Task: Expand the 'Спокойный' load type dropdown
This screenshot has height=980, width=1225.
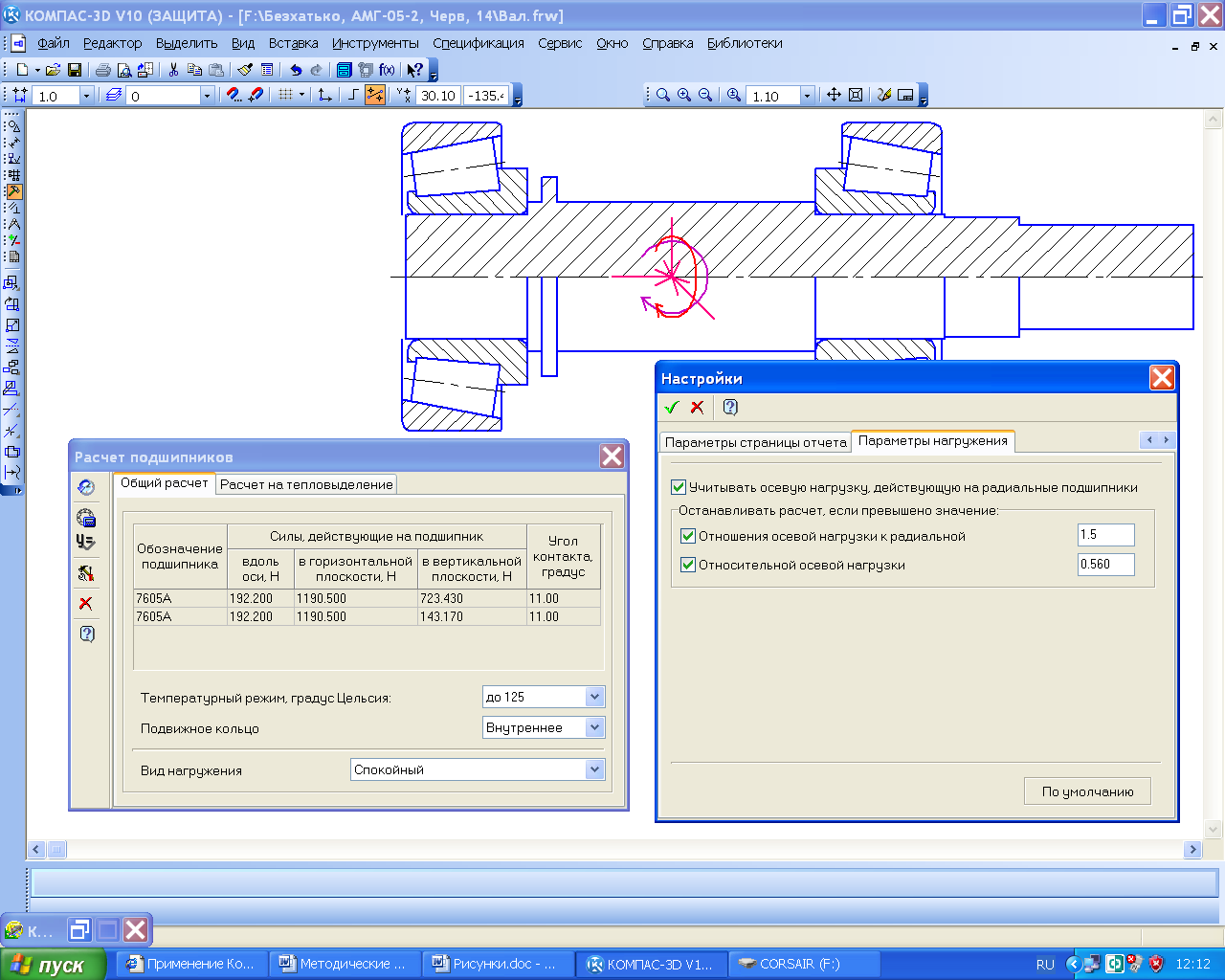Action: click(594, 769)
